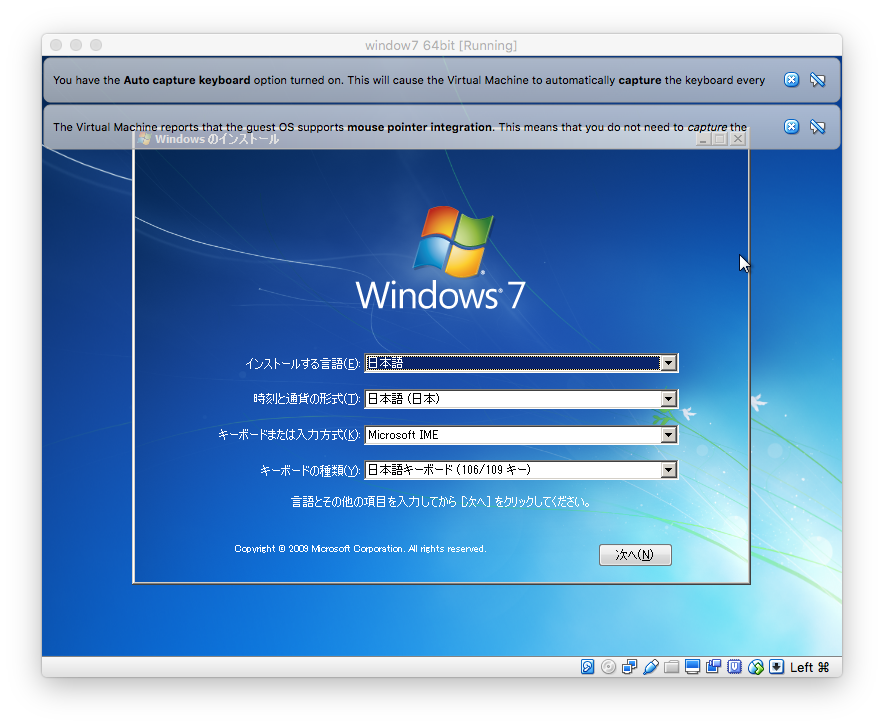Image resolution: width=884 pixels, height=727 pixels.
Task: Click the optical disc status icon
Action: pos(608,667)
